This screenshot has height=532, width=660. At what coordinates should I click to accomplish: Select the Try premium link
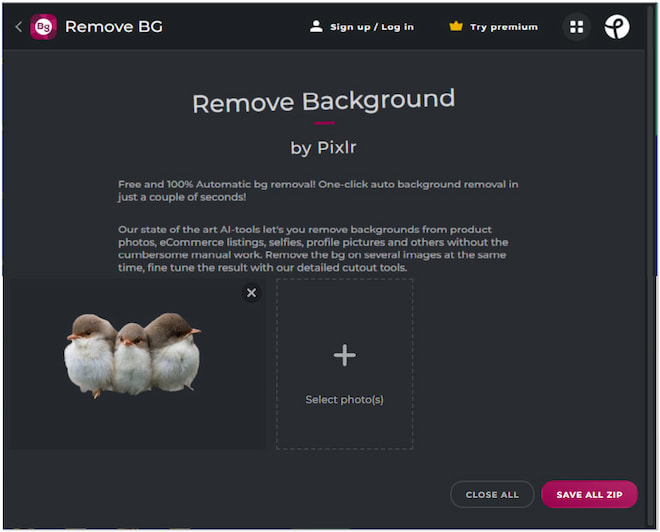[x=503, y=27]
